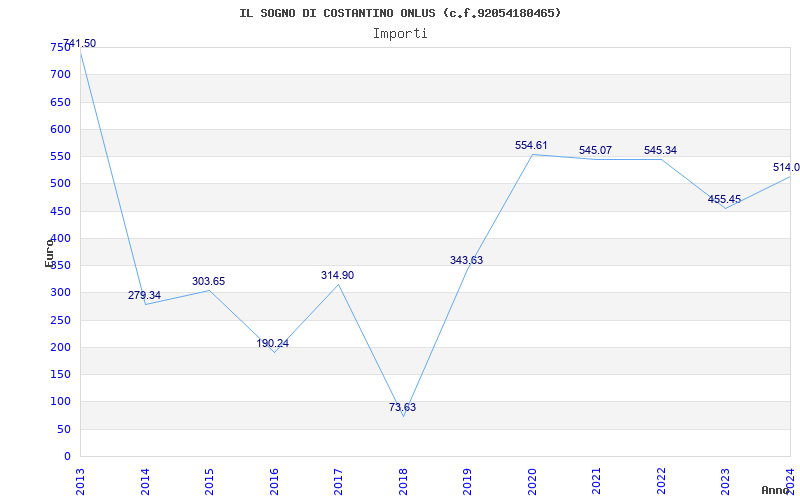Click the 741.50 data point label
Viewport: 800px width, 500px height.
80,43
